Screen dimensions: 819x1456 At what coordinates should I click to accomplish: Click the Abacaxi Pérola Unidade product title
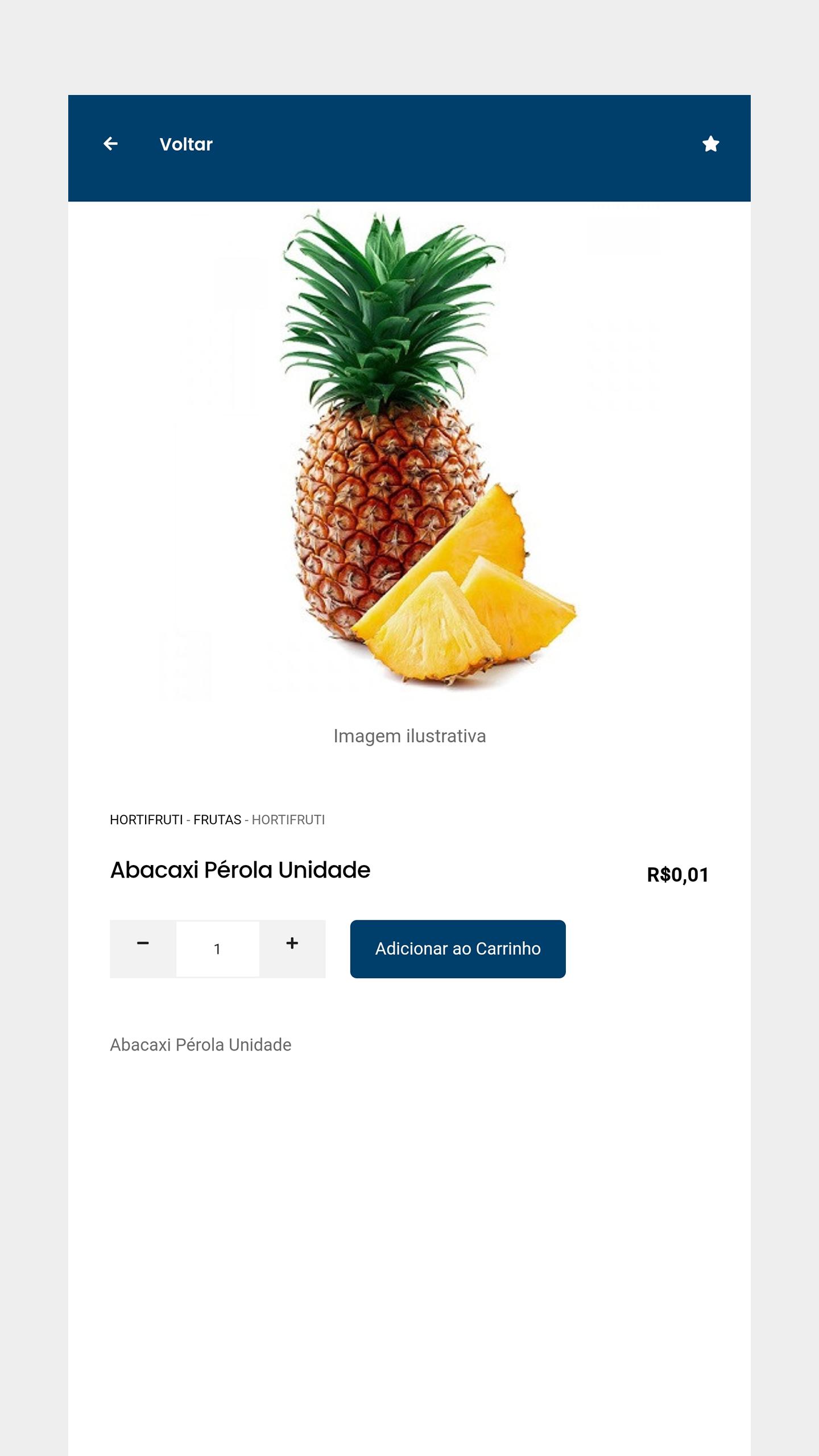click(x=240, y=870)
